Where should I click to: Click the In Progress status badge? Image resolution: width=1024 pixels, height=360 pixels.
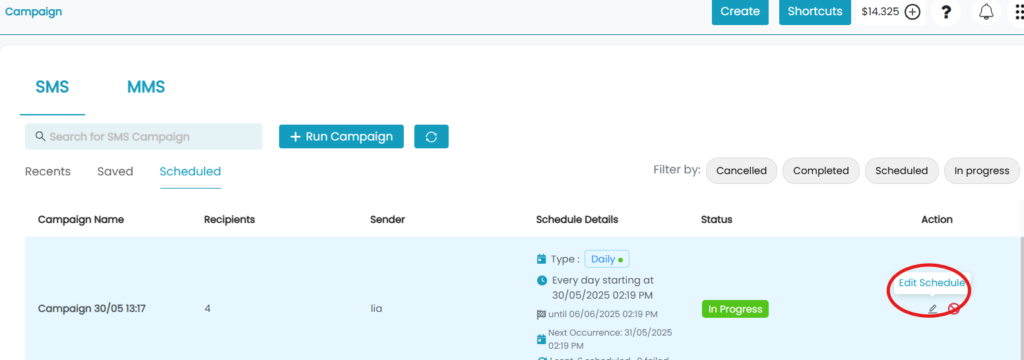tap(735, 309)
